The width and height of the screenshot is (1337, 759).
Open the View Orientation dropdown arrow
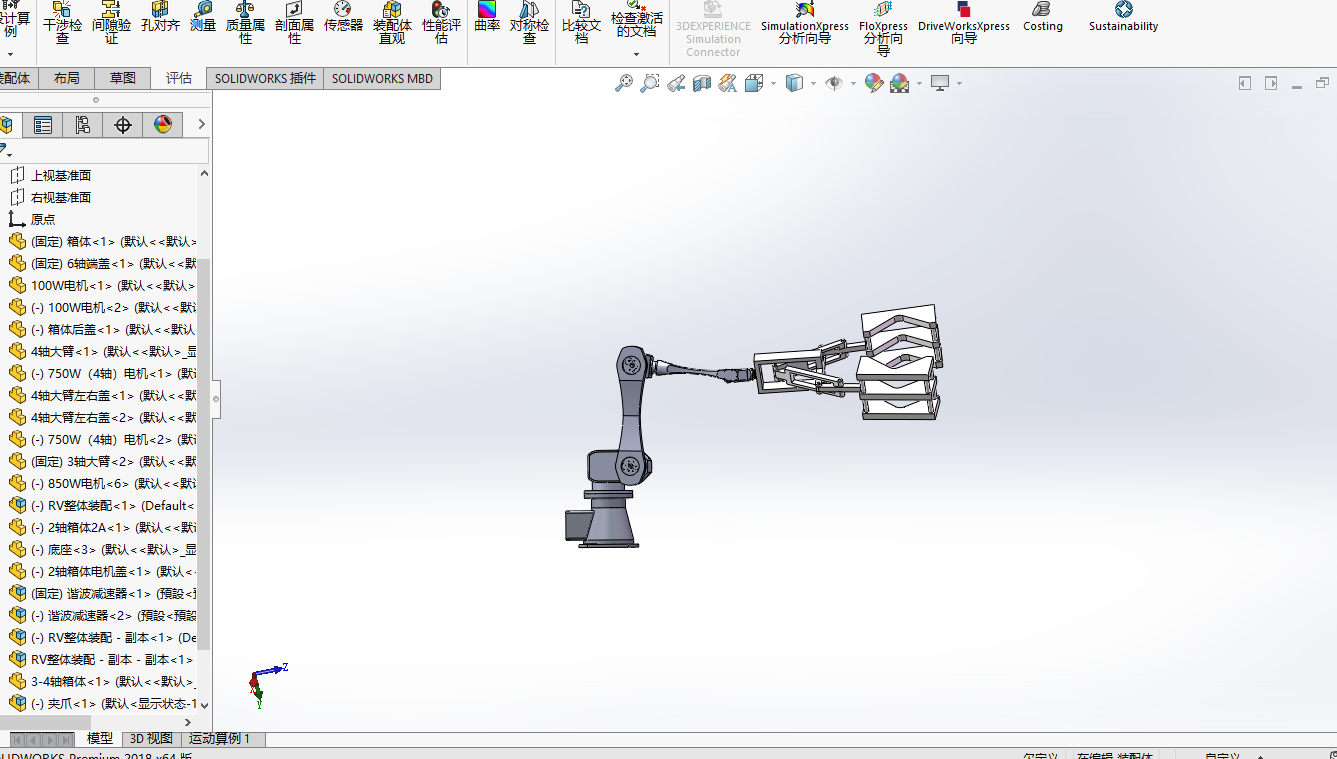[x=773, y=84]
